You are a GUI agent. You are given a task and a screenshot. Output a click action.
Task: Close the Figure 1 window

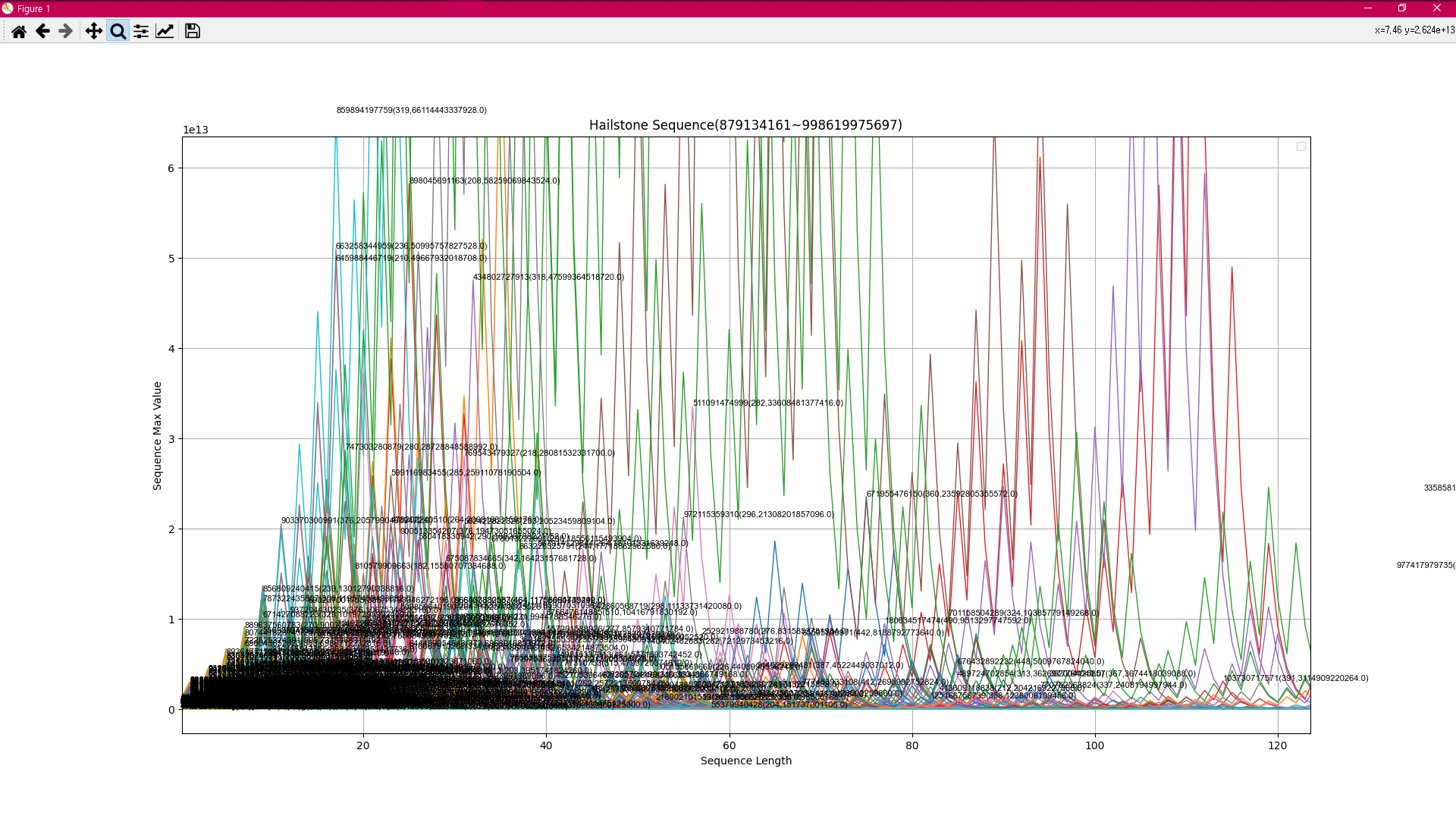pyautogui.click(x=1437, y=8)
